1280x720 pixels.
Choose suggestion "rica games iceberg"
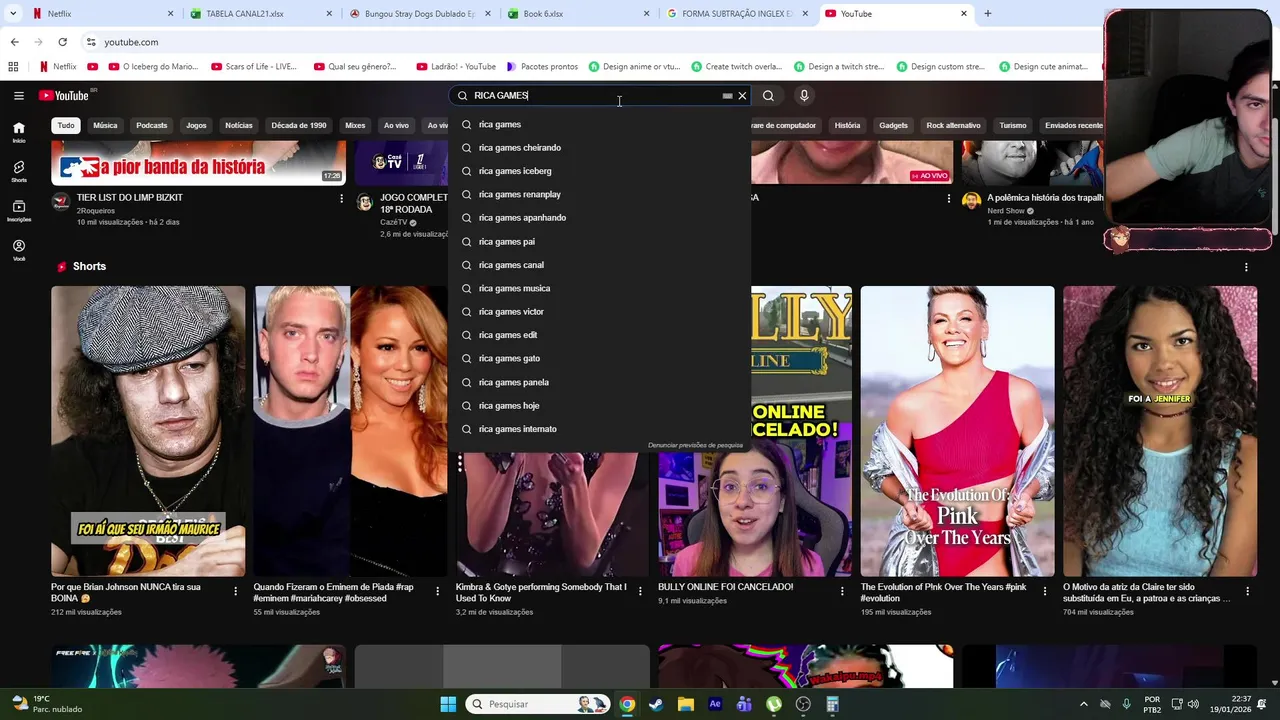click(x=600, y=171)
